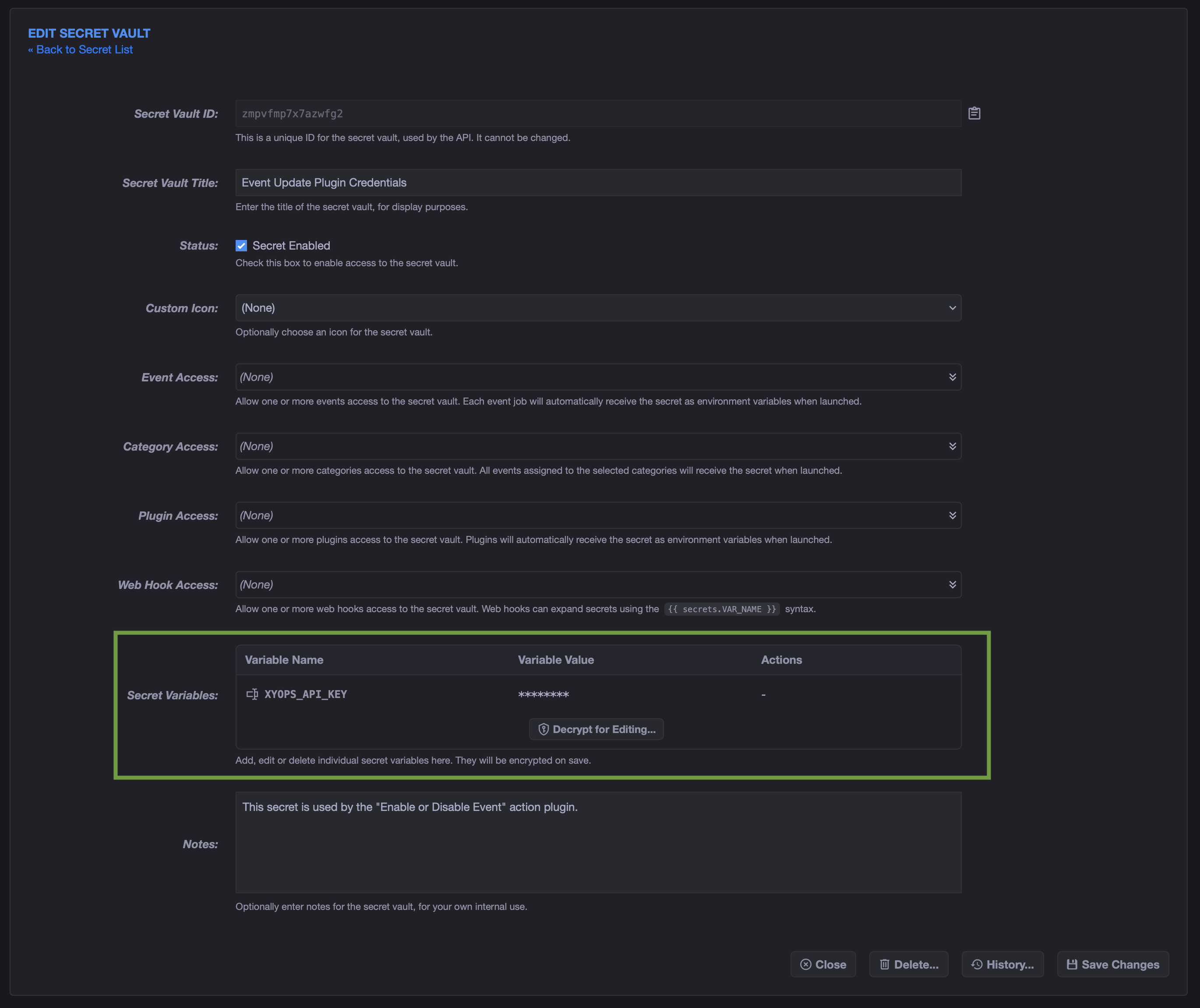
Task: Open the Plugin Access multi-select
Action: (x=598, y=515)
